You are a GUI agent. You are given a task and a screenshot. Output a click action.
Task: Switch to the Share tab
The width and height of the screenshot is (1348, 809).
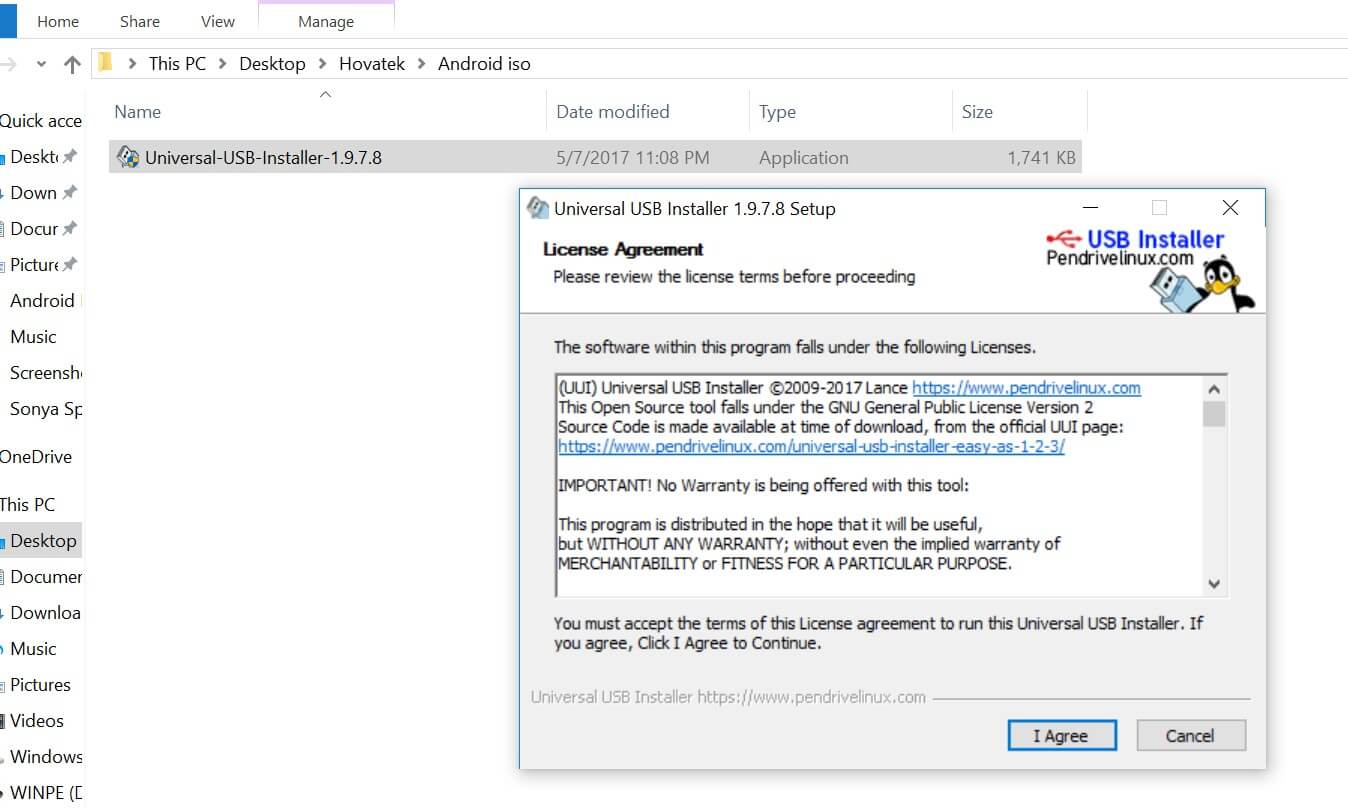[x=139, y=20]
